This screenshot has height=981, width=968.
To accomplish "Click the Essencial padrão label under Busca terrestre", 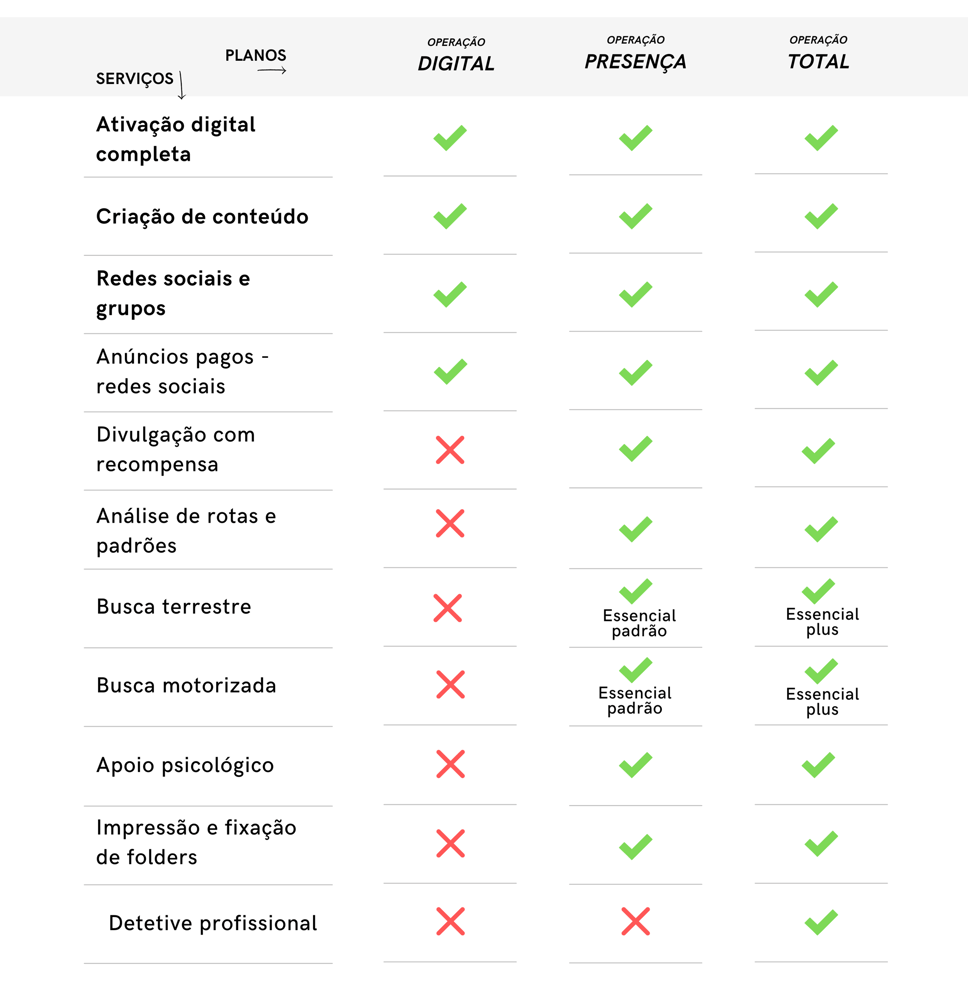I will pos(639,623).
